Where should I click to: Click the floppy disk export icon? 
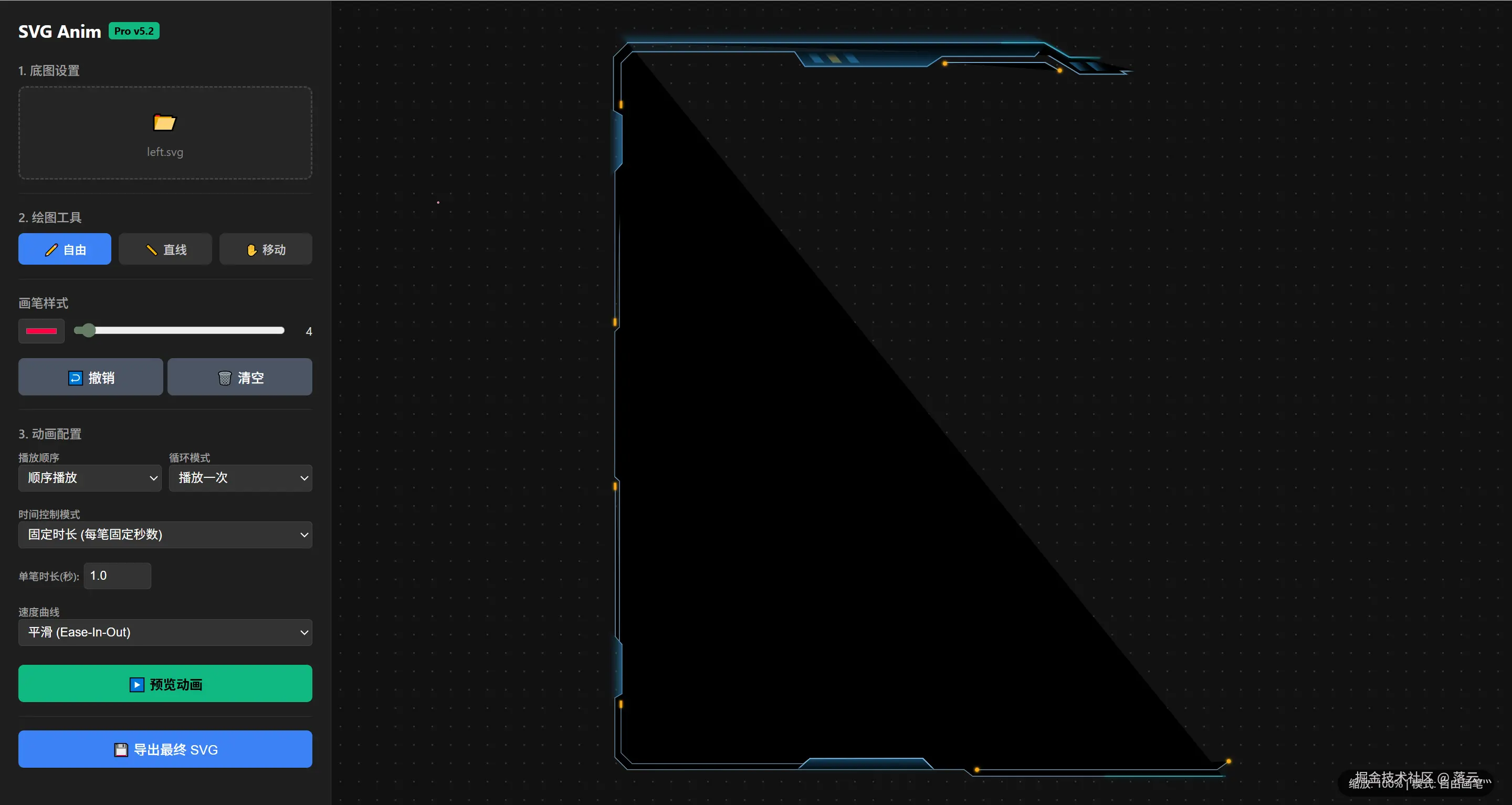coord(121,750)
